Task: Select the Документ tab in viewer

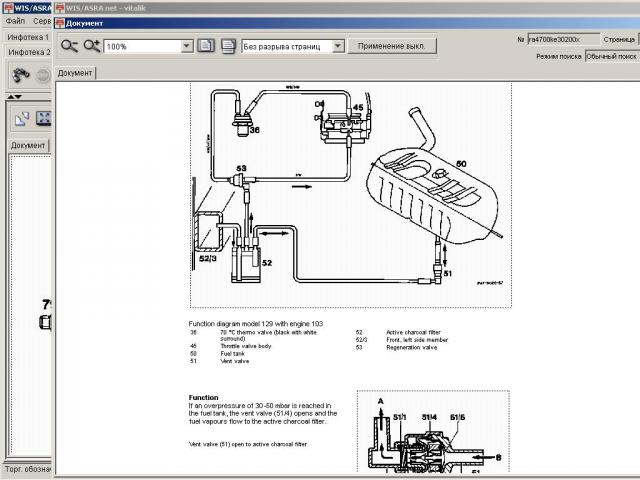Action: click(75, 73)
